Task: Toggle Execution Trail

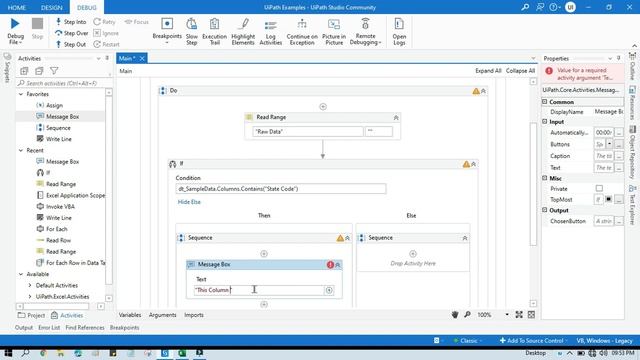Action: pyautogui.click(x=214, y=31)
